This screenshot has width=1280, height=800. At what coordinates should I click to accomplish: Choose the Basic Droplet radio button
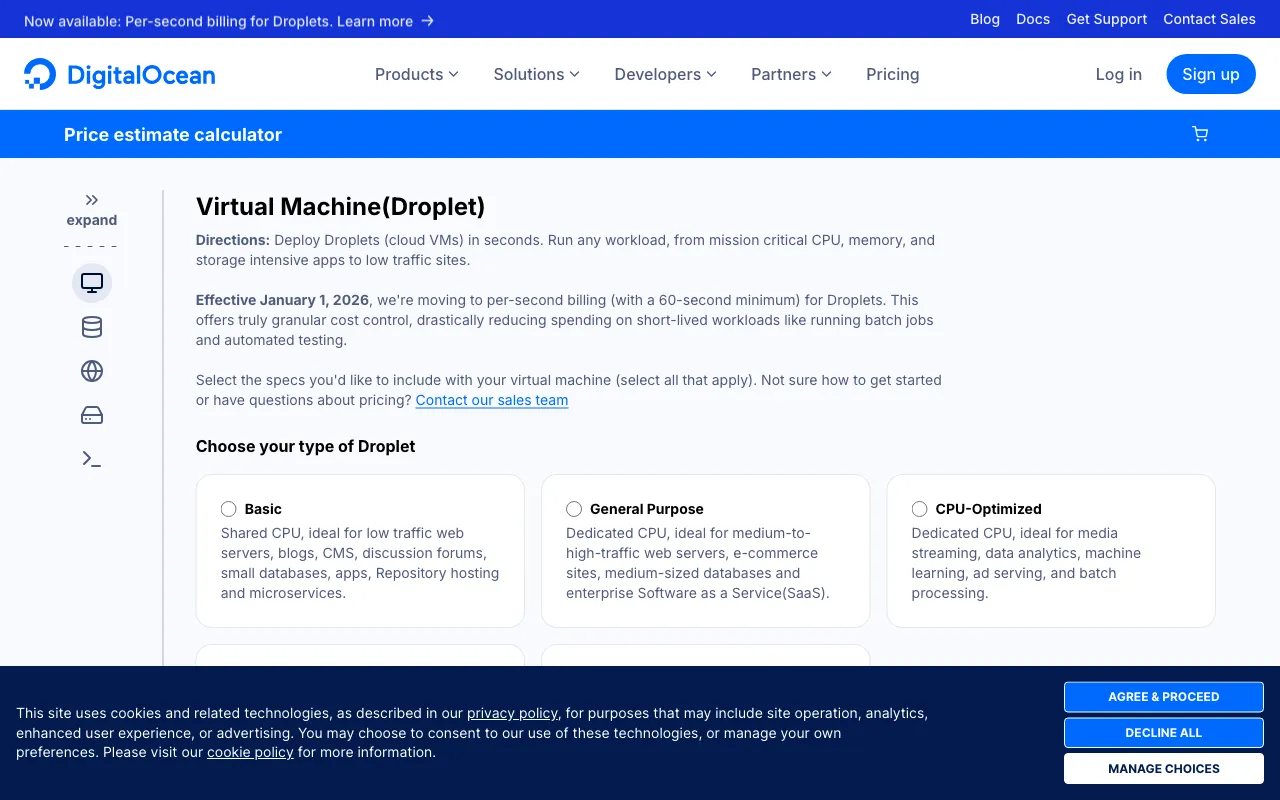click(229, 509)
